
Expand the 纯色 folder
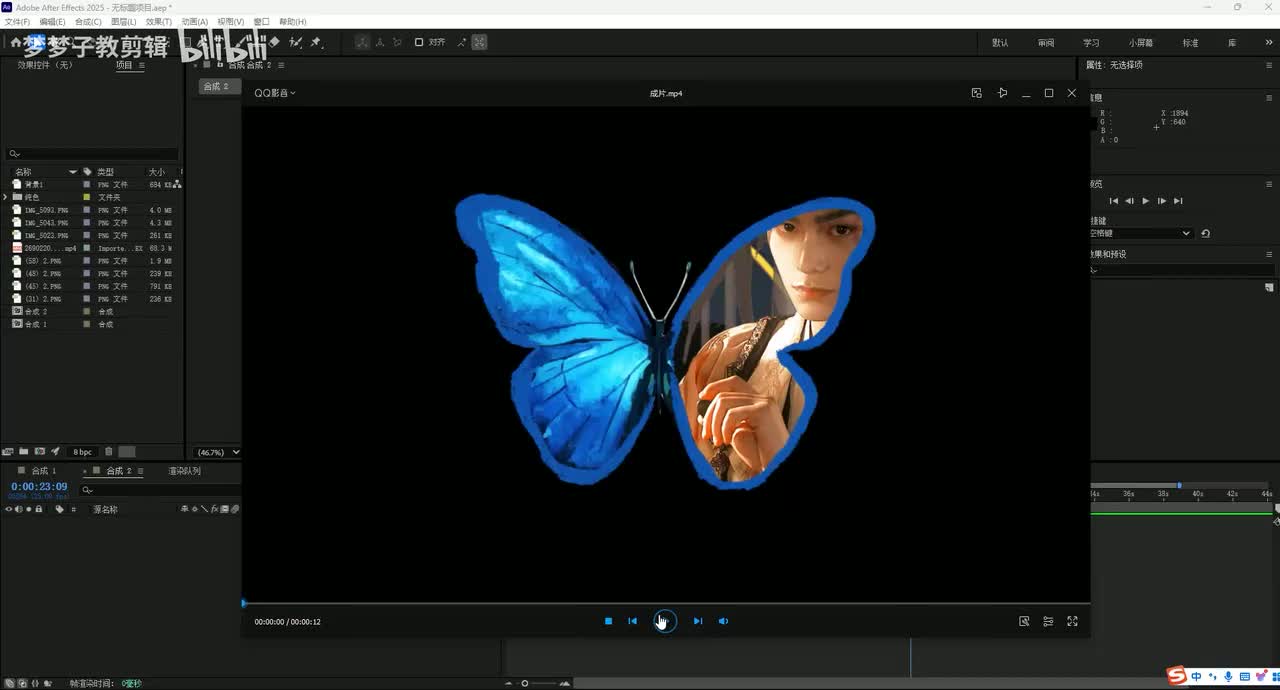point(6,197)
